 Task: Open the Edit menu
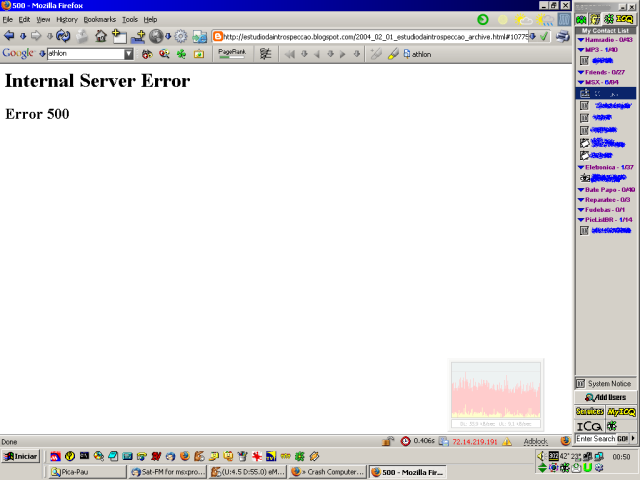[x=24, y=19]
